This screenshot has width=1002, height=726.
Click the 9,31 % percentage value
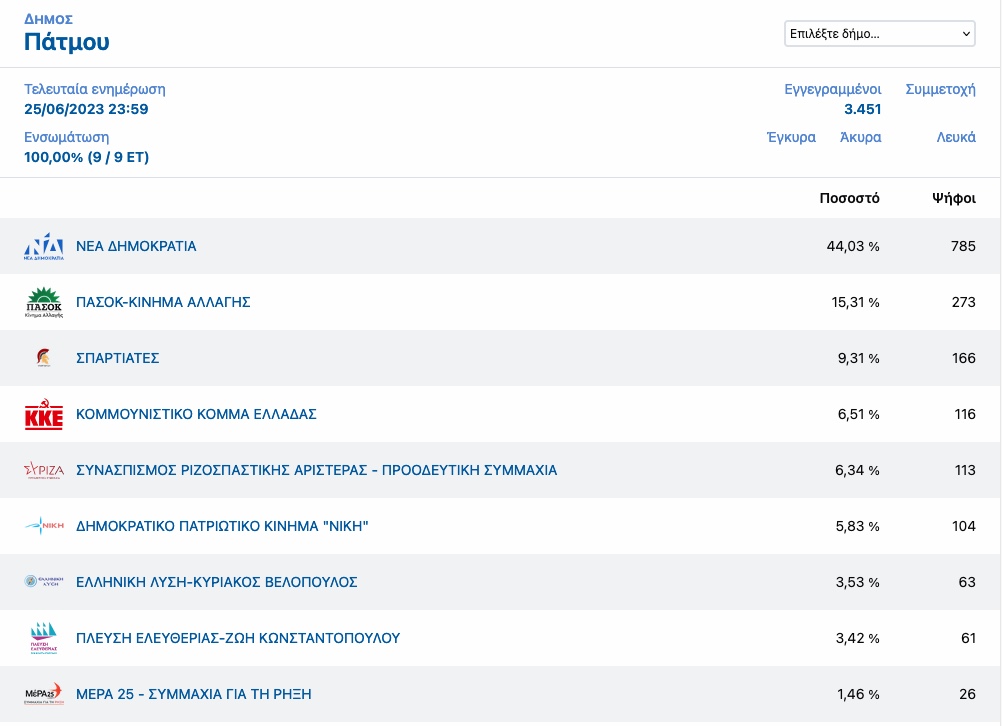click(x=859, y=359)
